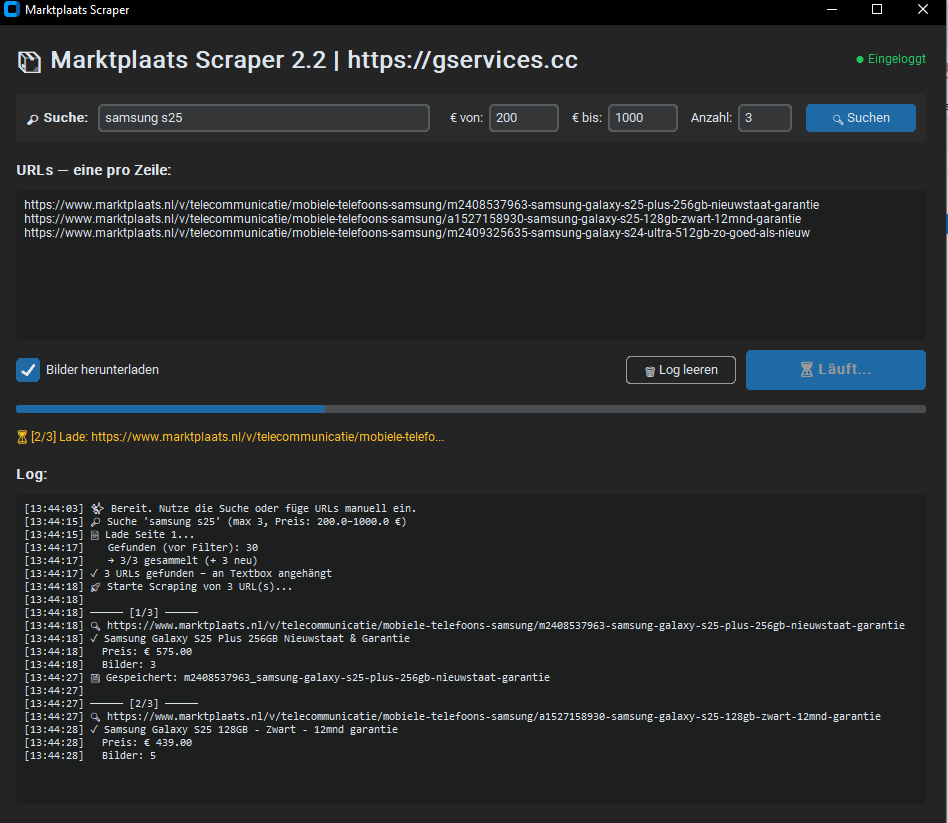Click the log line '3/3 gesammelt (+ 3 neu)'
This screenshot has width=948, height=823.
tap(141, 561)
